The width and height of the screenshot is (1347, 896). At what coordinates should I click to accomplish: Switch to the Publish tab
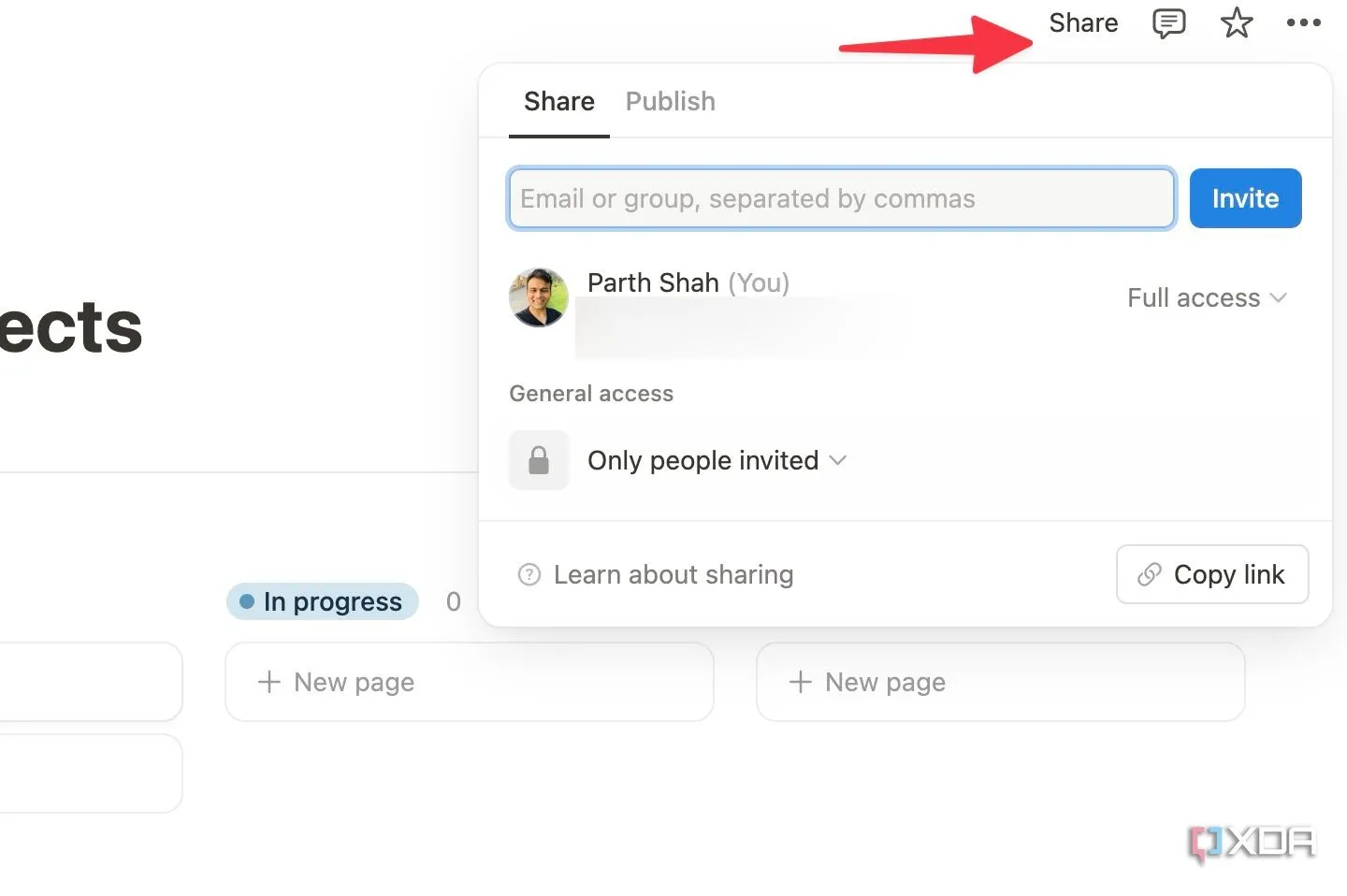coord(671,101)
